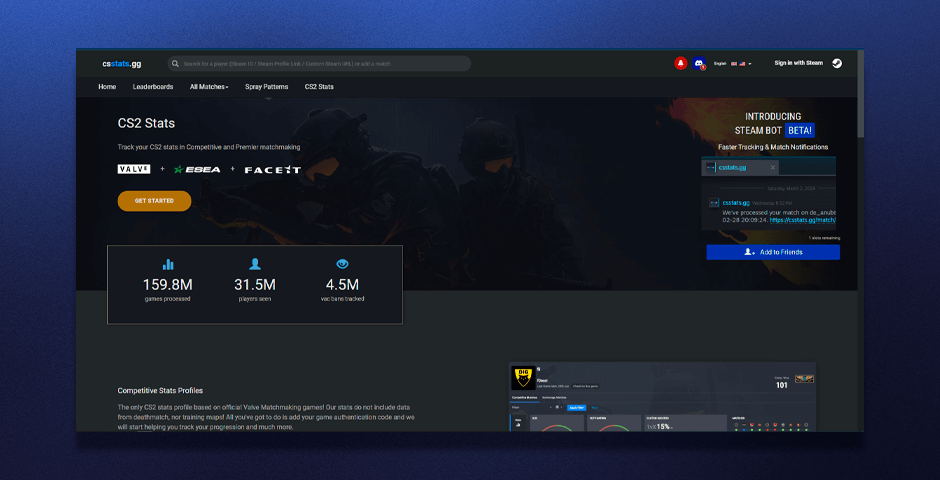The height and width of the screenshot is (480, 940).
Task: Click the DIG team avatar in the profile preview
Action: [x=524, y=379]
